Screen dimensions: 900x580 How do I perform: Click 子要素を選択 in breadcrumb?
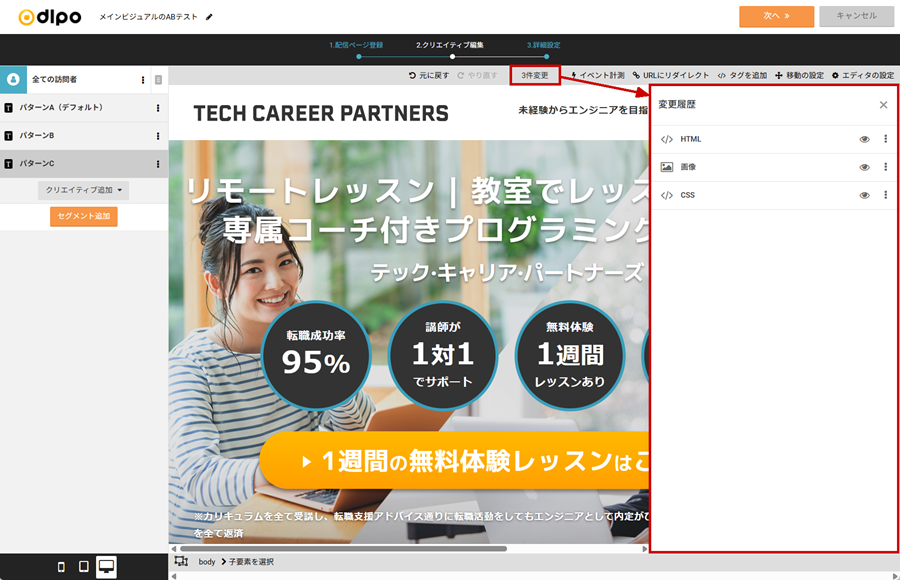(251, 562)
